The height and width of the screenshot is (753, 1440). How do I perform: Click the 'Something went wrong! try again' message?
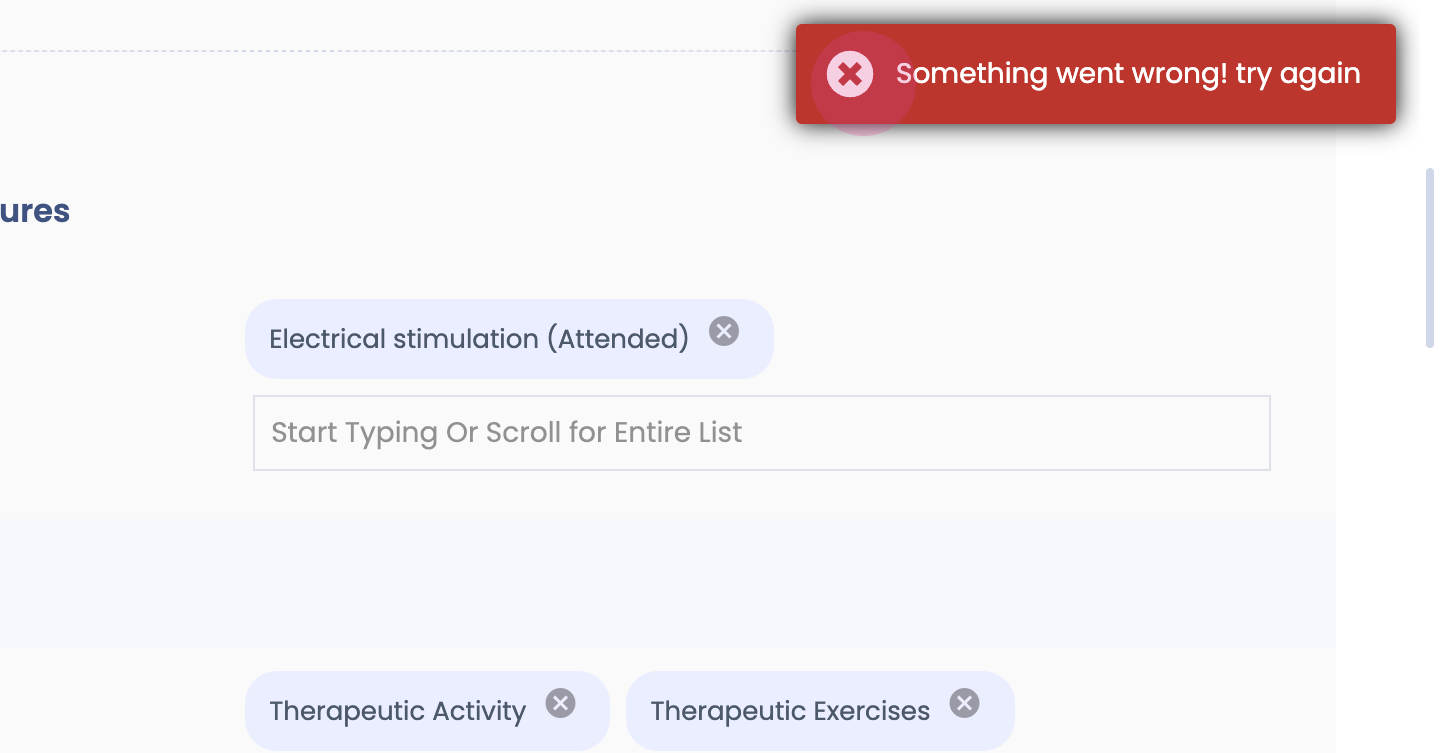coord(1128,74)
